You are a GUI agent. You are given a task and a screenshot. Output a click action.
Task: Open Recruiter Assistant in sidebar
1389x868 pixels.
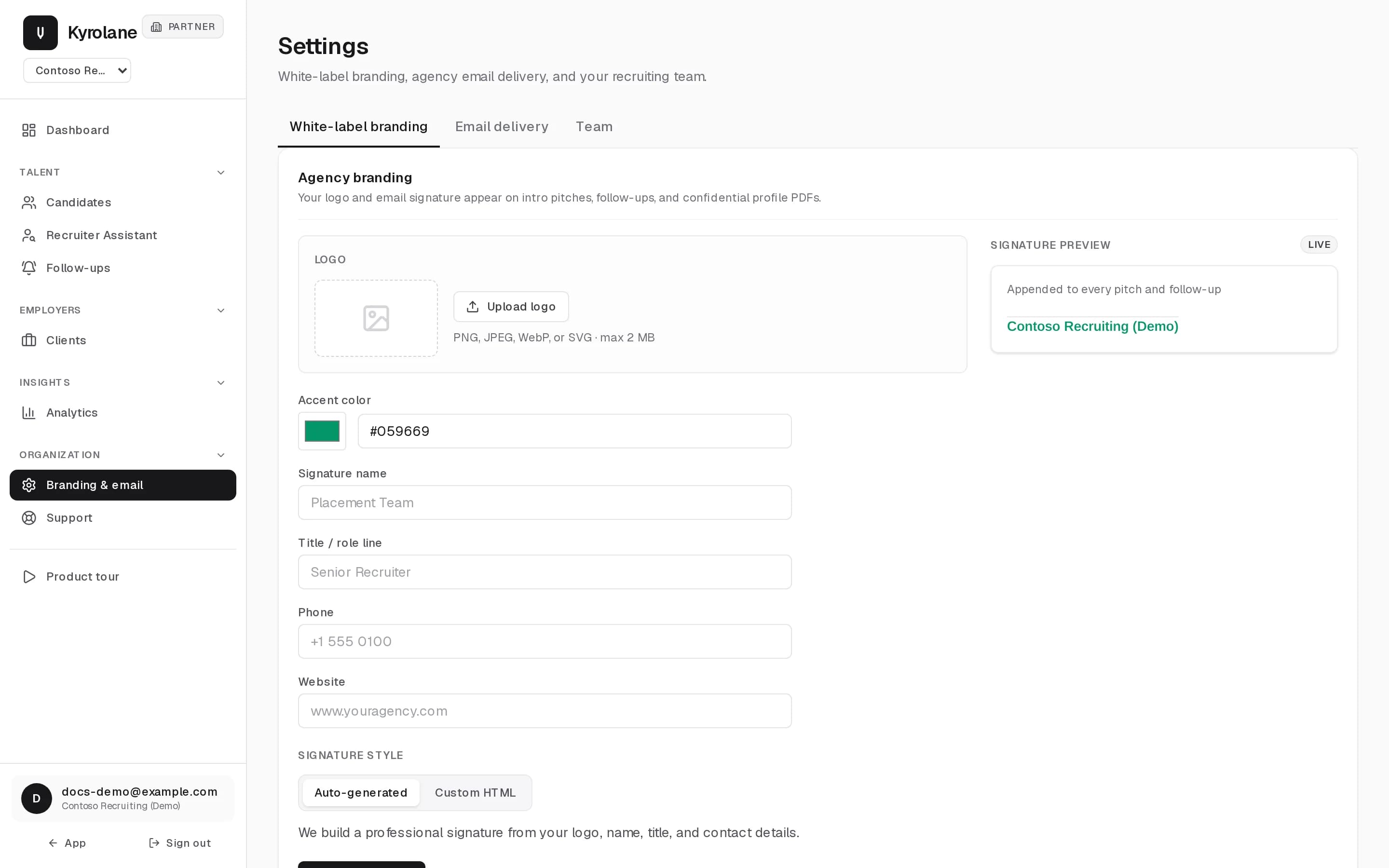[123, 235]
